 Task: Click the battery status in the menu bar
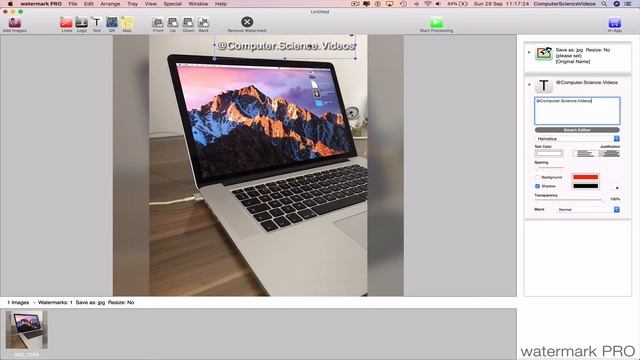pyautogui.click(x=457, y=4)
